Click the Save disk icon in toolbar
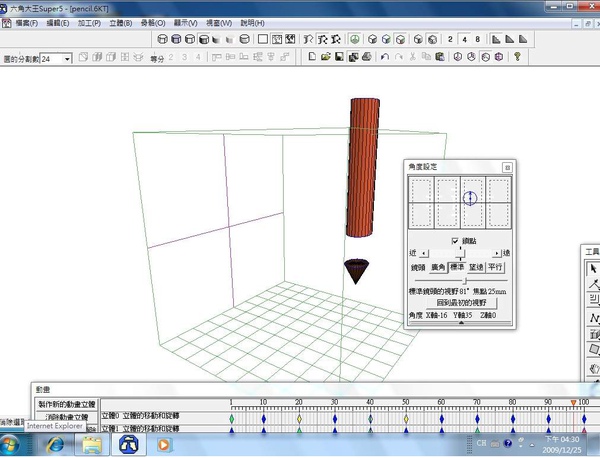Viewport: 600px width, 458px height. click(x=339, y=57)
